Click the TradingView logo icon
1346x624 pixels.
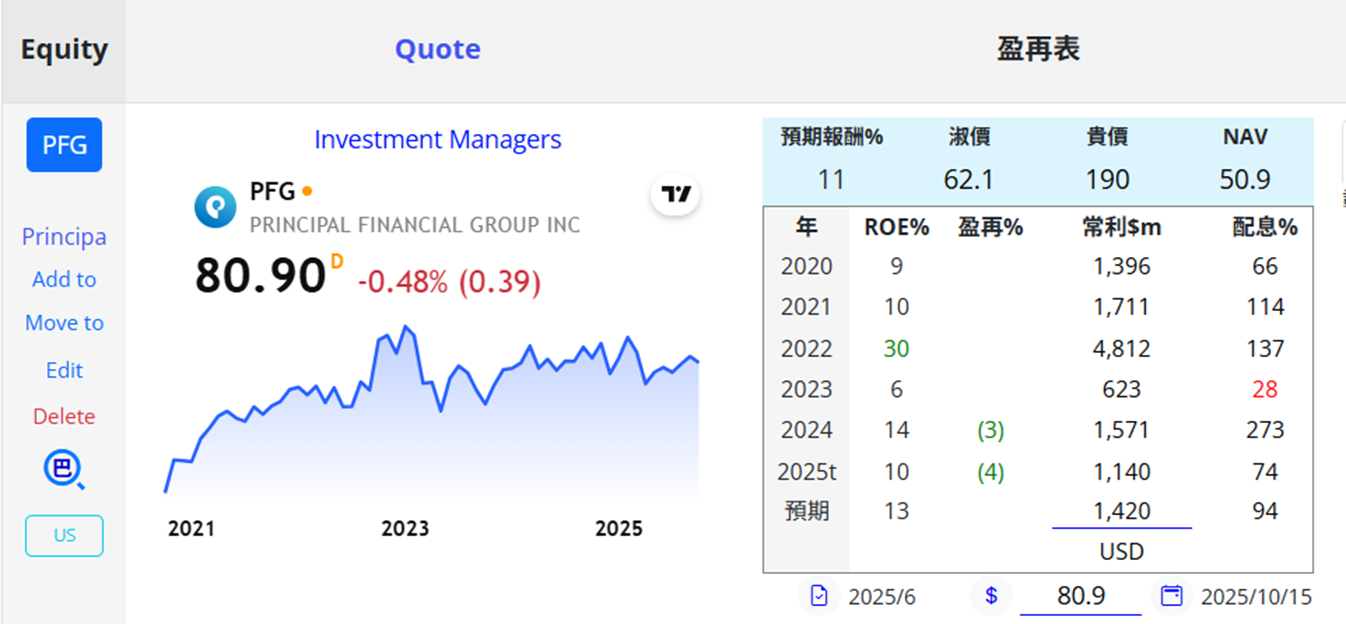click(677, 194)
